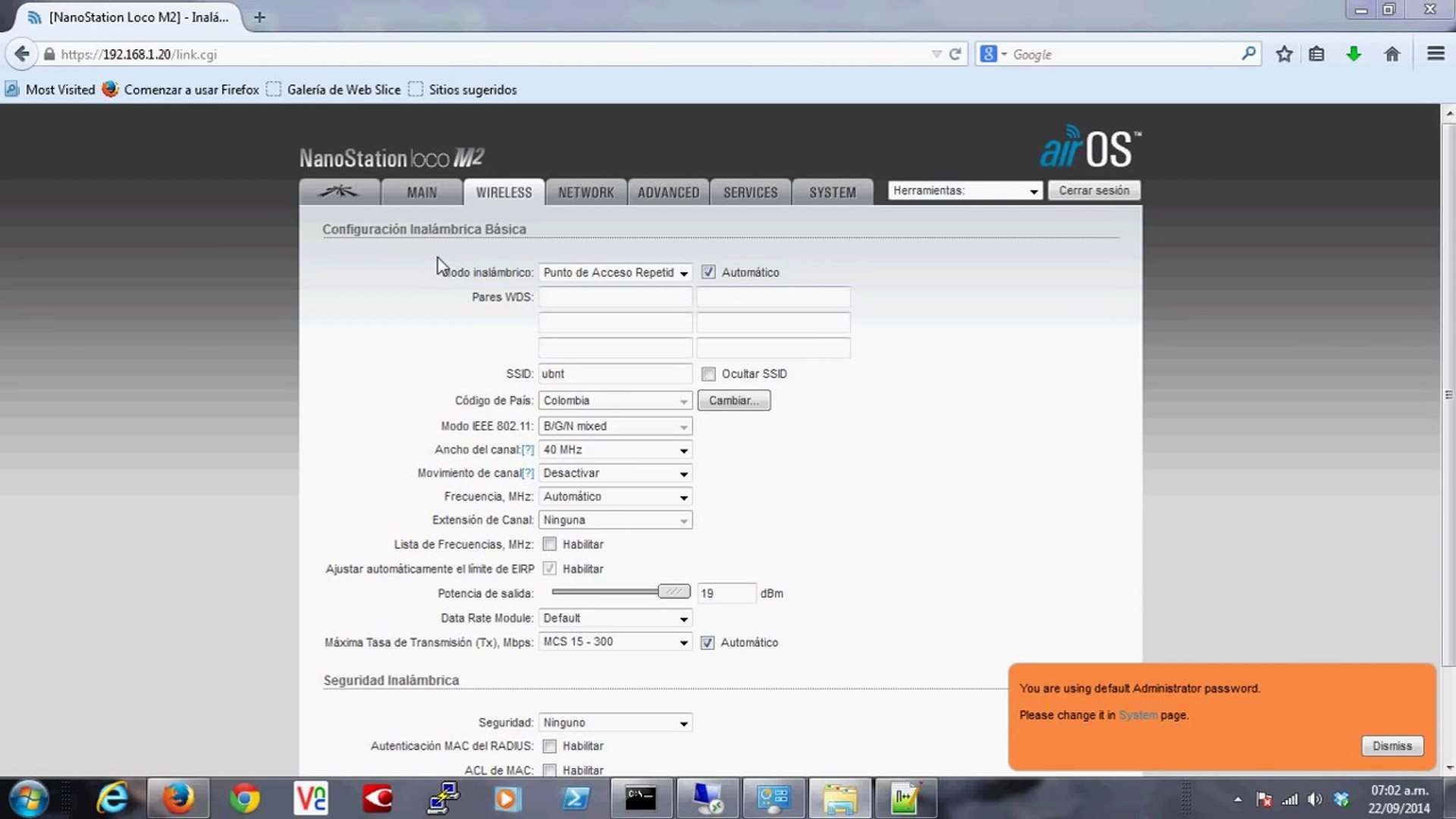Open the VNC icon in taskbar
The height and width of the screenshot is (819, 1456).
click(x=311, y=799)
